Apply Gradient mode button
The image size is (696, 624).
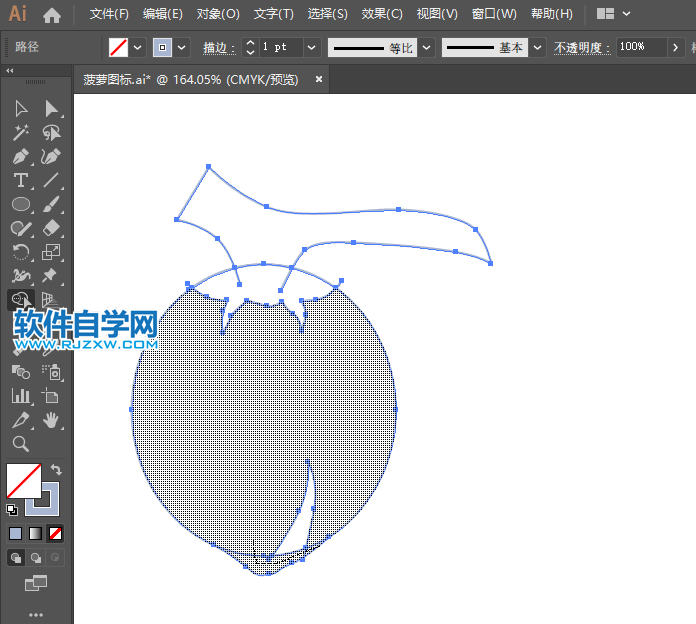[x=36, y=533]
